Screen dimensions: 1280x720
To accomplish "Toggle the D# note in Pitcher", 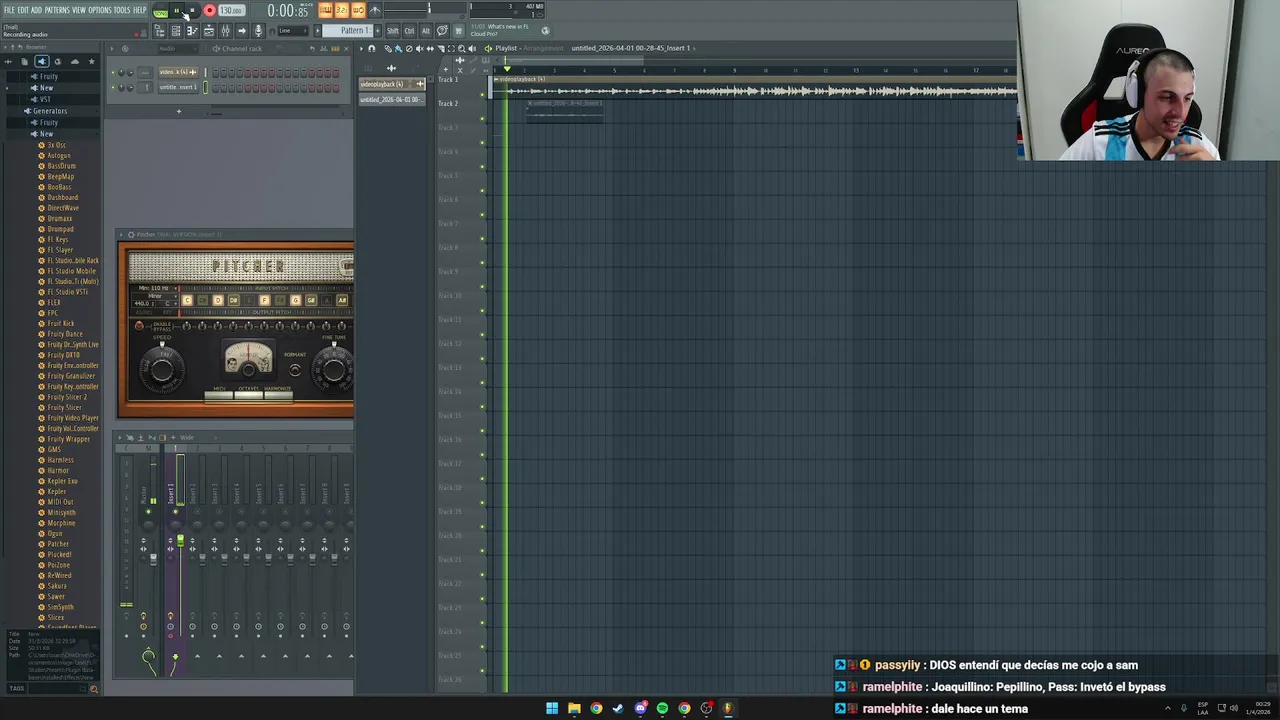I will [x=233, y=300].
